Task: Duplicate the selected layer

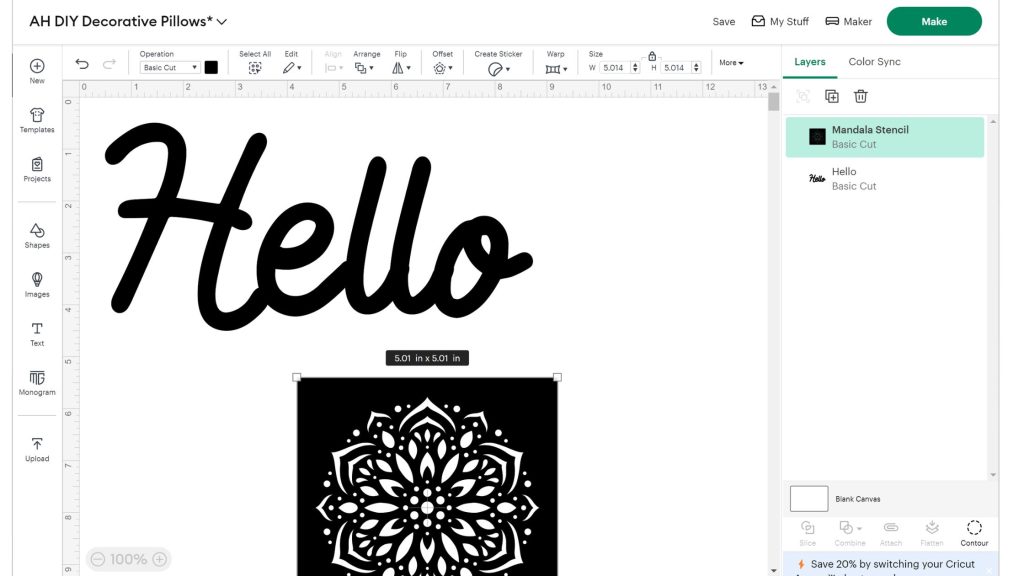Action: point(831,96)
